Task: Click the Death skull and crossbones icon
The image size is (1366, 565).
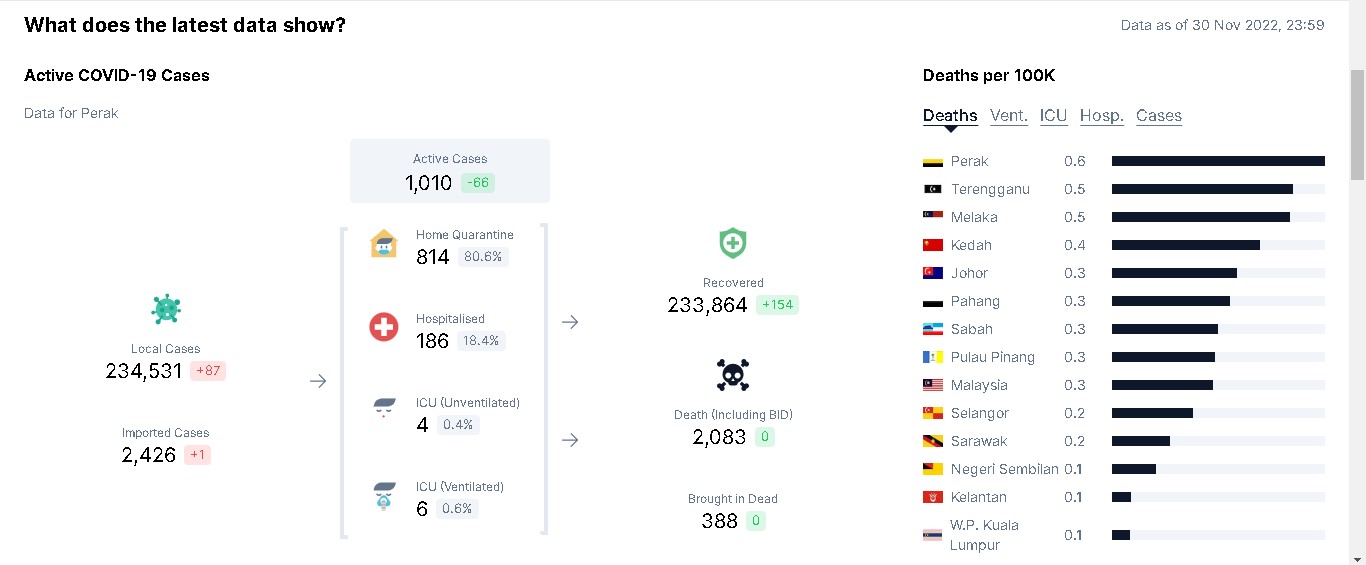Action: 733,375
